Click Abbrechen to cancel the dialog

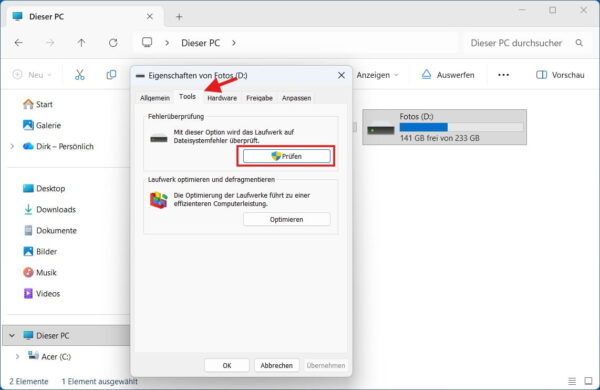tap(276, 365)
